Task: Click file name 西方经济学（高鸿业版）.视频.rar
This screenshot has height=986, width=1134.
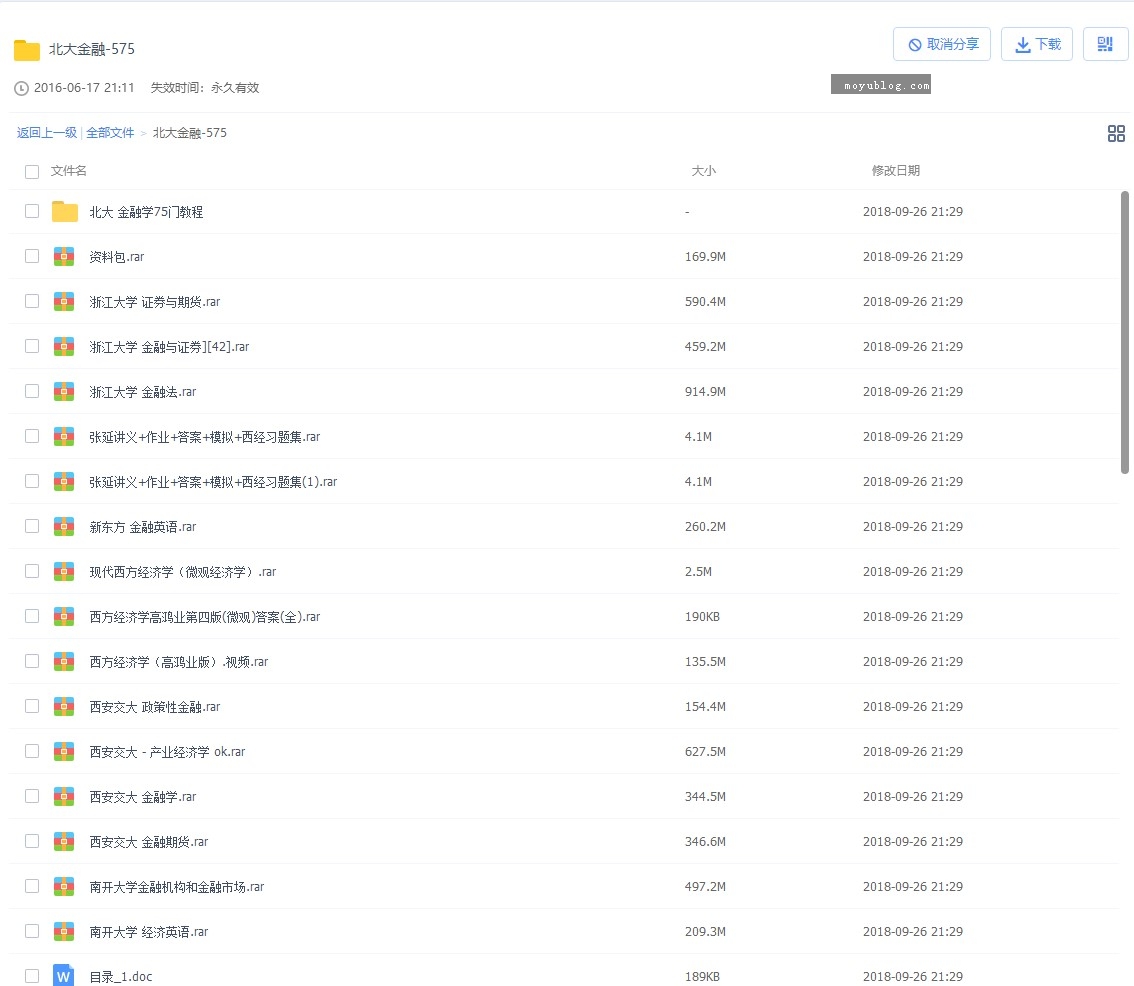Action: [179, 662]
